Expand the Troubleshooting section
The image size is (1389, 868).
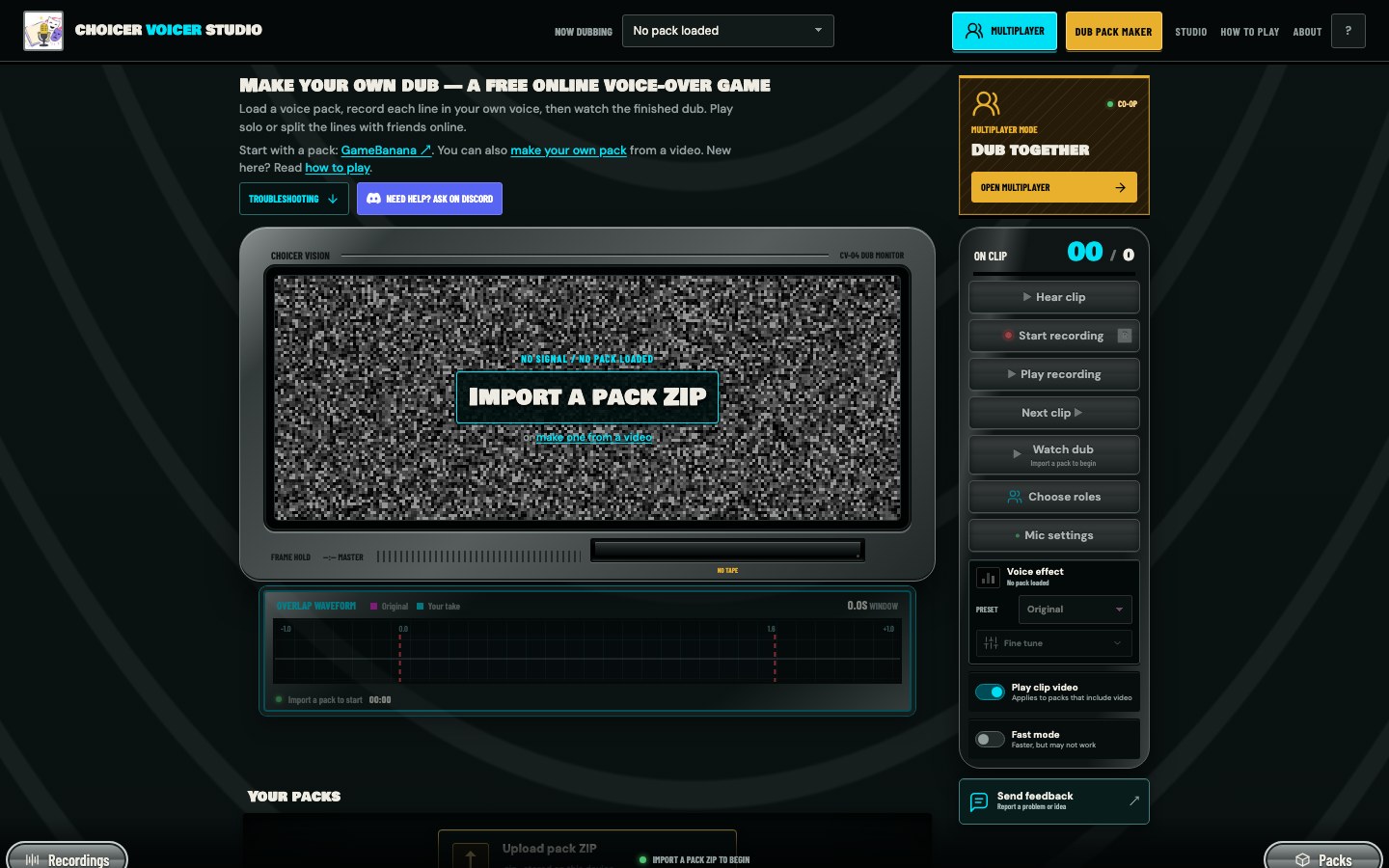pyautogui.click(x=294, y=199)
